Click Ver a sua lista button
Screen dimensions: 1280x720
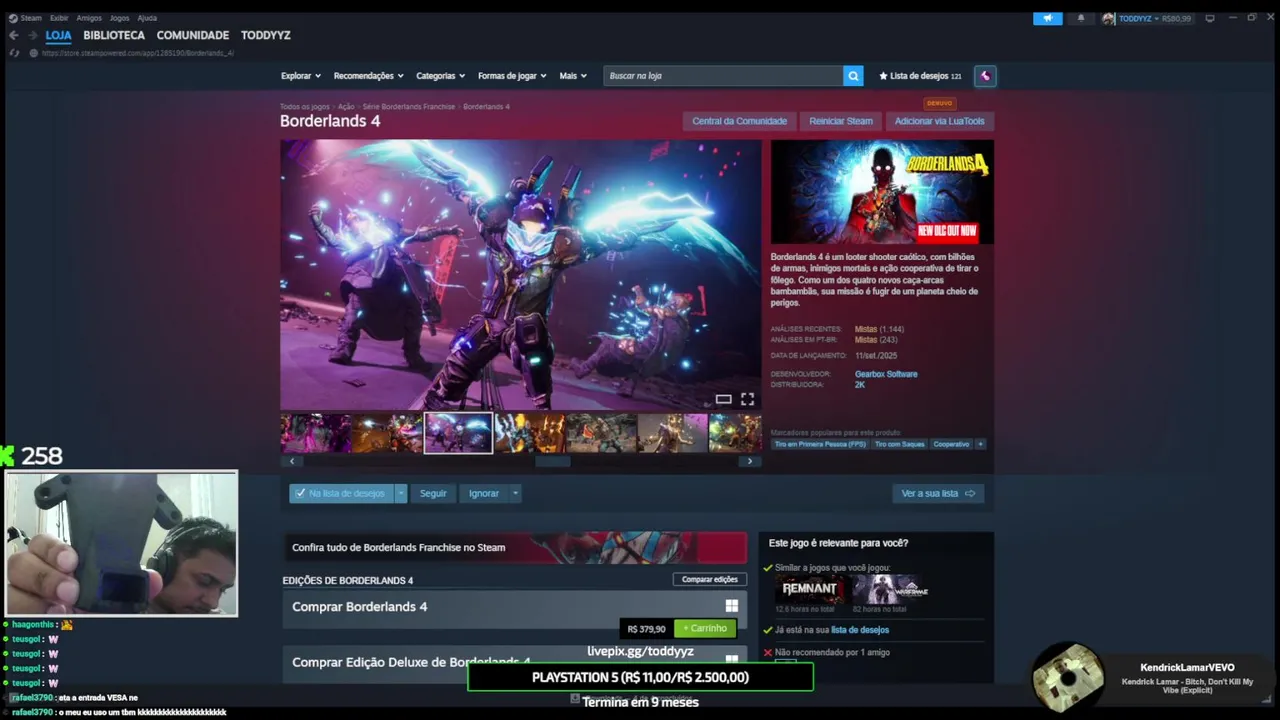[938, 493]
